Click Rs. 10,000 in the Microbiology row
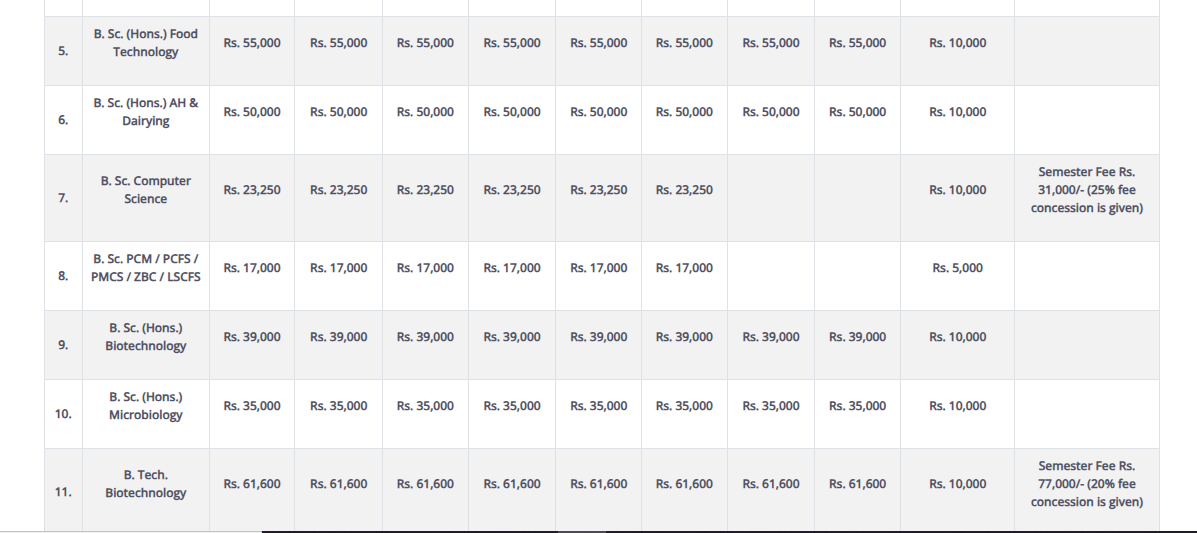The image size is (1197, 533). (x=957, y=406)
